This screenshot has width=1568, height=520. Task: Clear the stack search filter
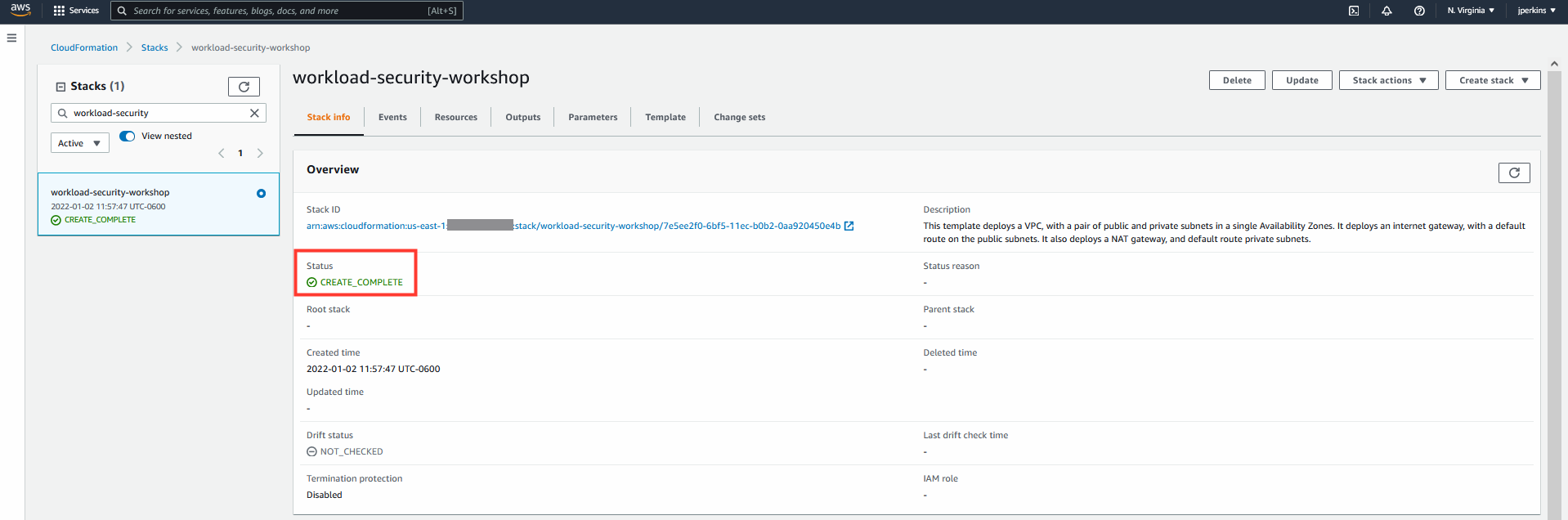pyautogui.click(x=254, y=113)
